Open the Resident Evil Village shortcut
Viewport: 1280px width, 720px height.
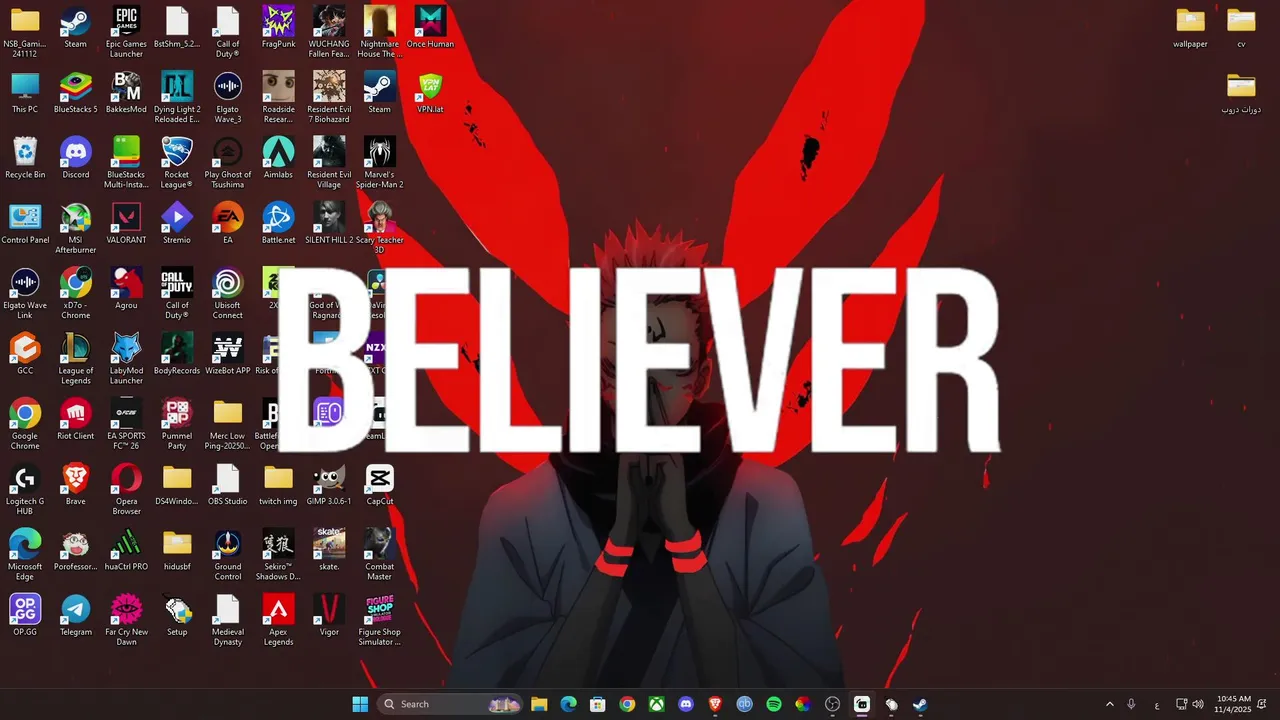pyautogui.click(x=329, y=162)
